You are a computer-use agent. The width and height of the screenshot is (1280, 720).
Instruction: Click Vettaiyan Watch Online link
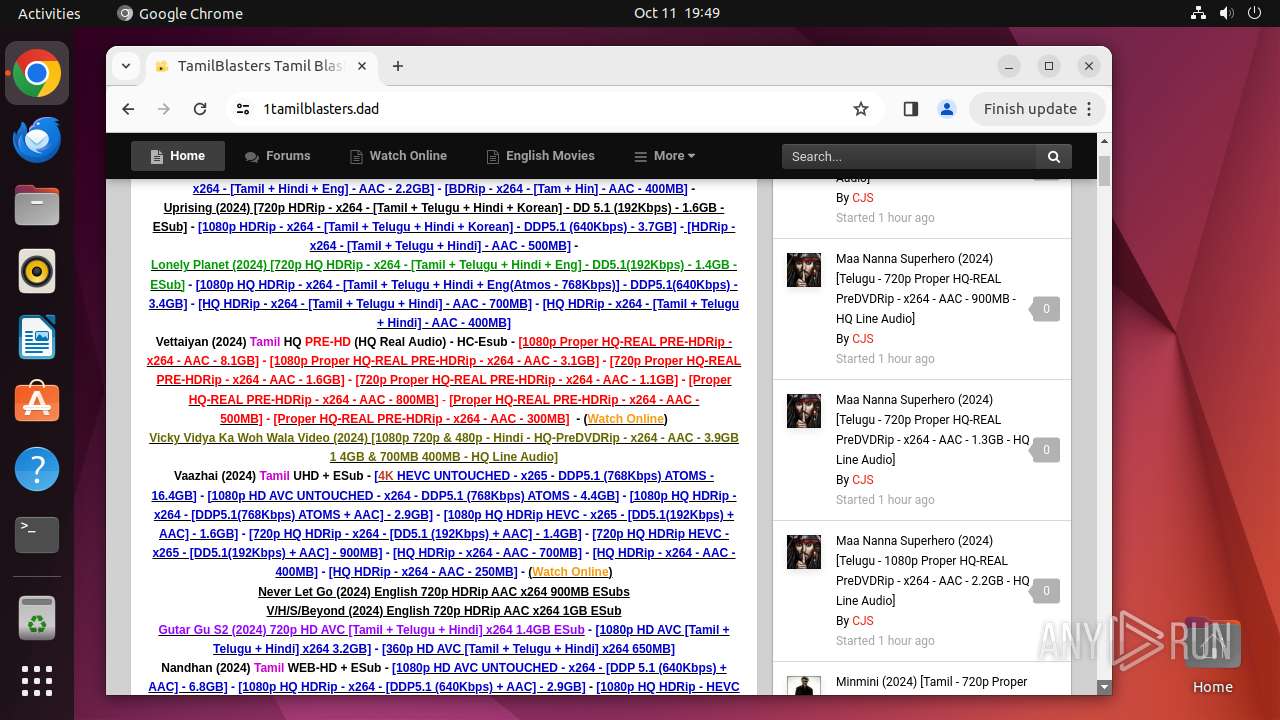tap(625, 419)
